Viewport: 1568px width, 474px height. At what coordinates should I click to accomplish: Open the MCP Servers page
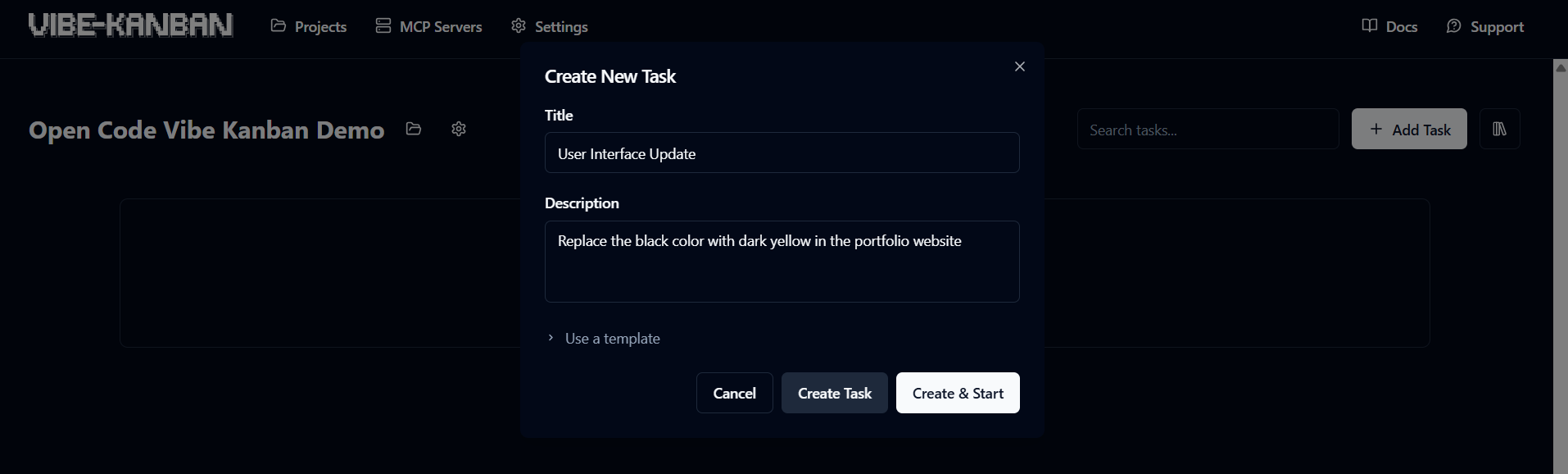click(x=428, y=26)
